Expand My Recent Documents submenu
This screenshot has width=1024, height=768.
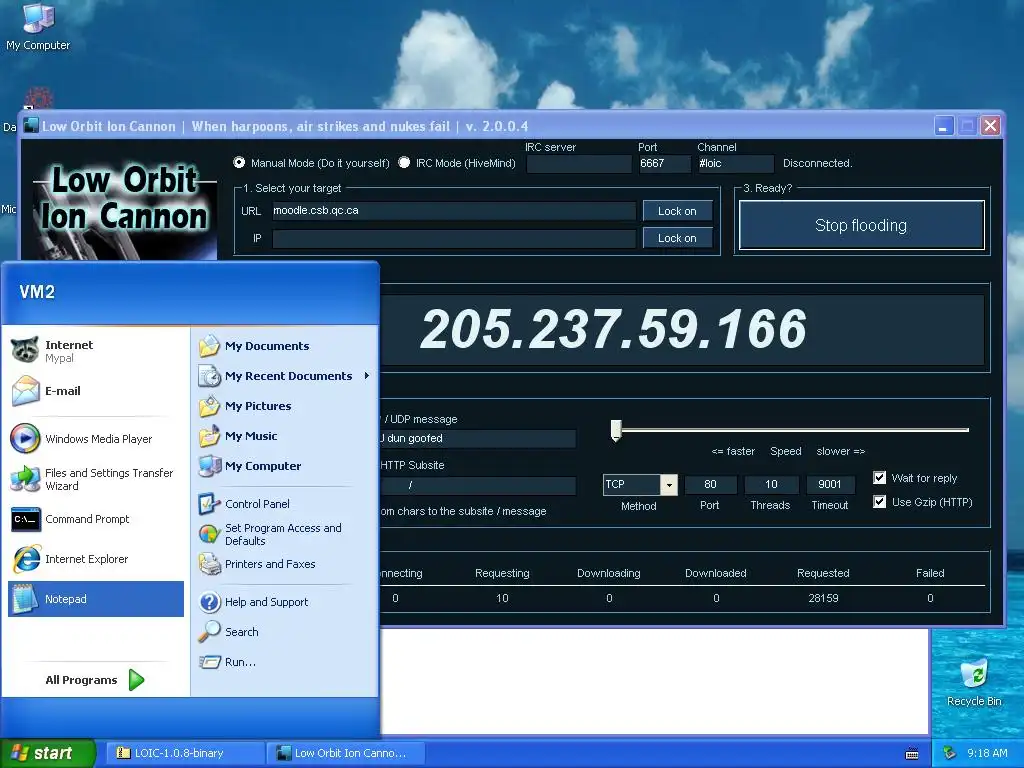click(284, 376)
